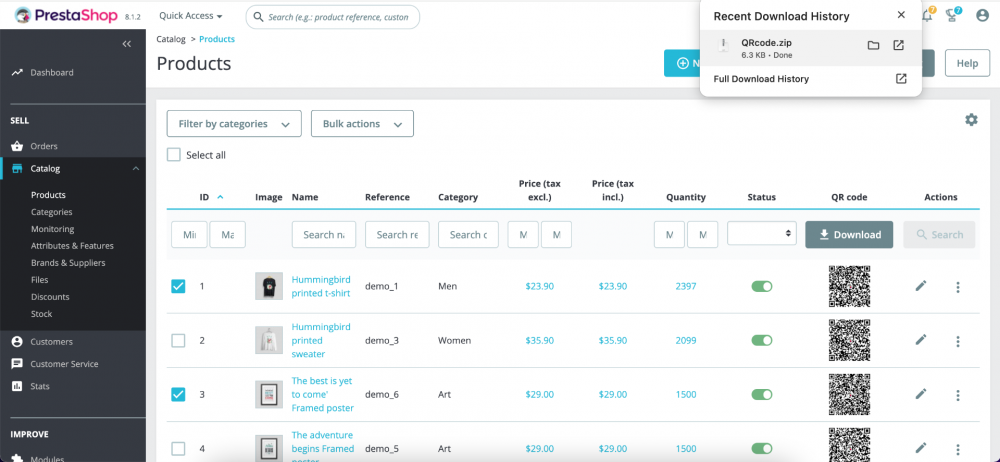The width and height of the screenshot is (1000, 462).
Task: Sort by Quantity column header
Action: coord(686,197)
